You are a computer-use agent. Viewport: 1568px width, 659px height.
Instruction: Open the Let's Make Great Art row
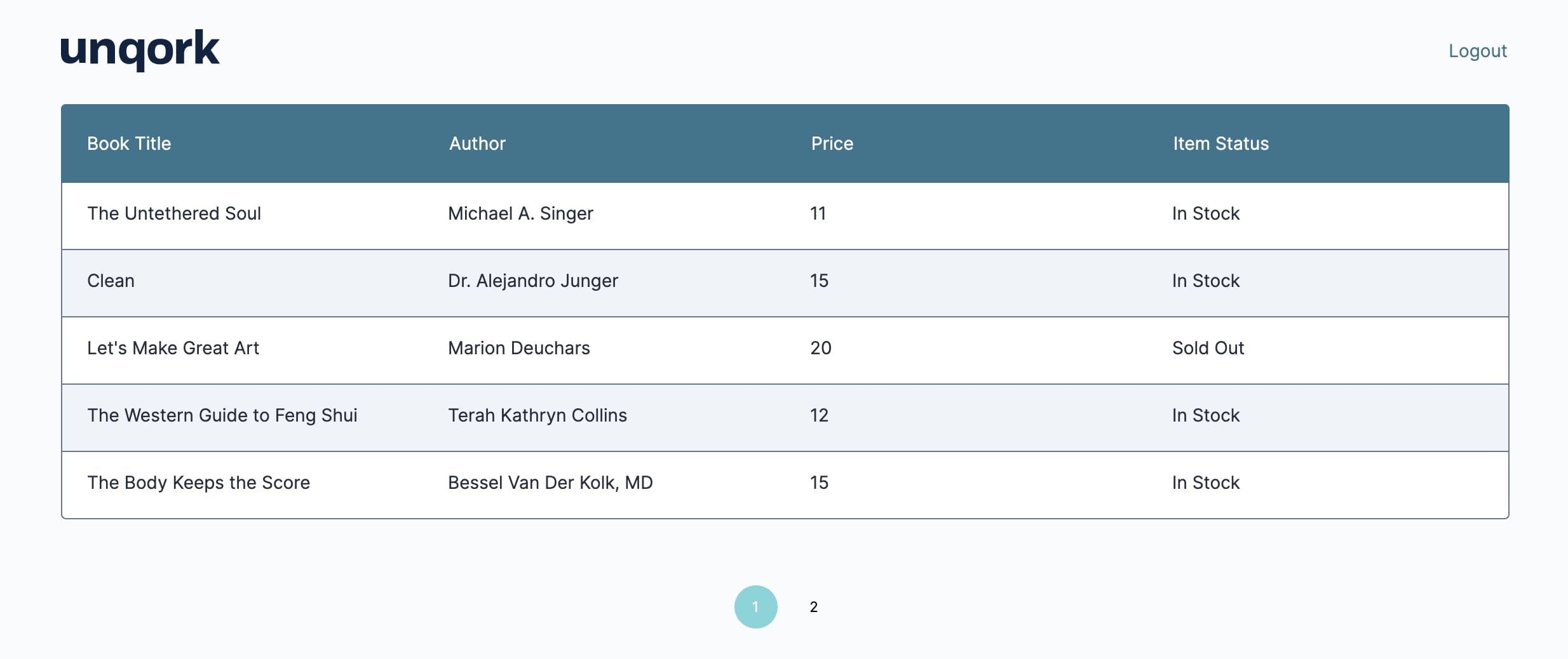(x=785, y=350)
